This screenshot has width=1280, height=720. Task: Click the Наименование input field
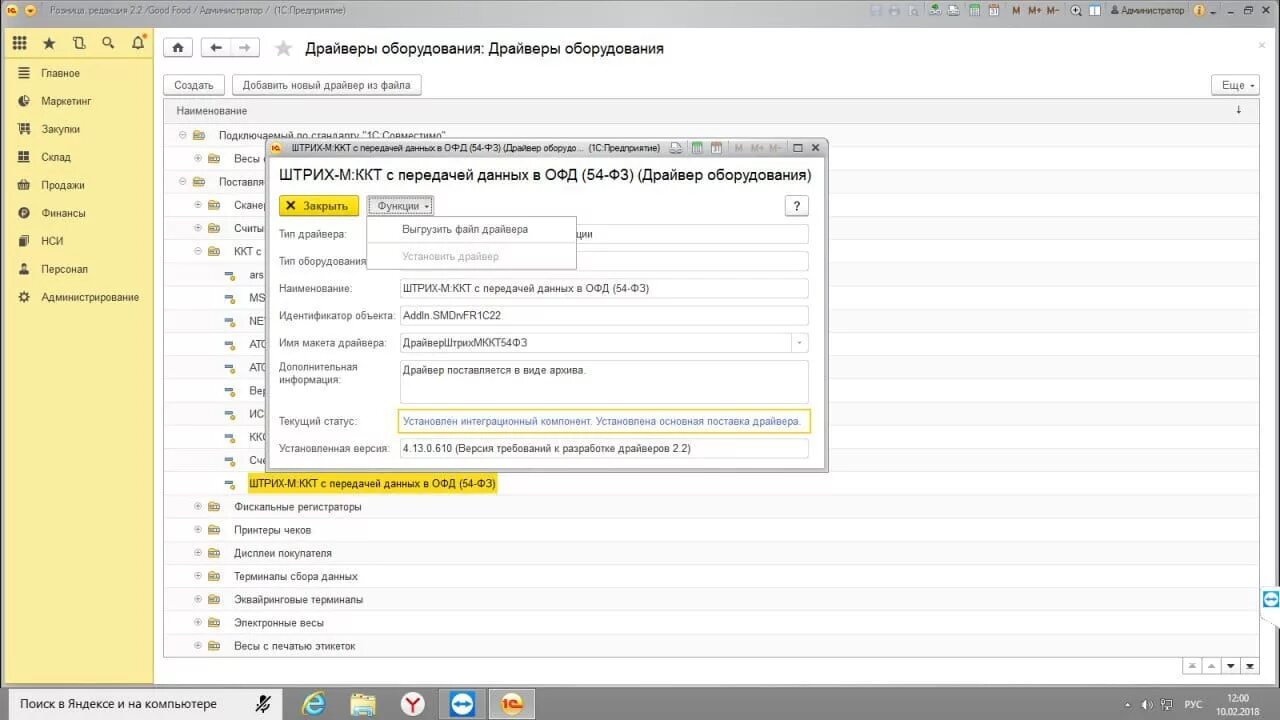[x=603, y=288]
